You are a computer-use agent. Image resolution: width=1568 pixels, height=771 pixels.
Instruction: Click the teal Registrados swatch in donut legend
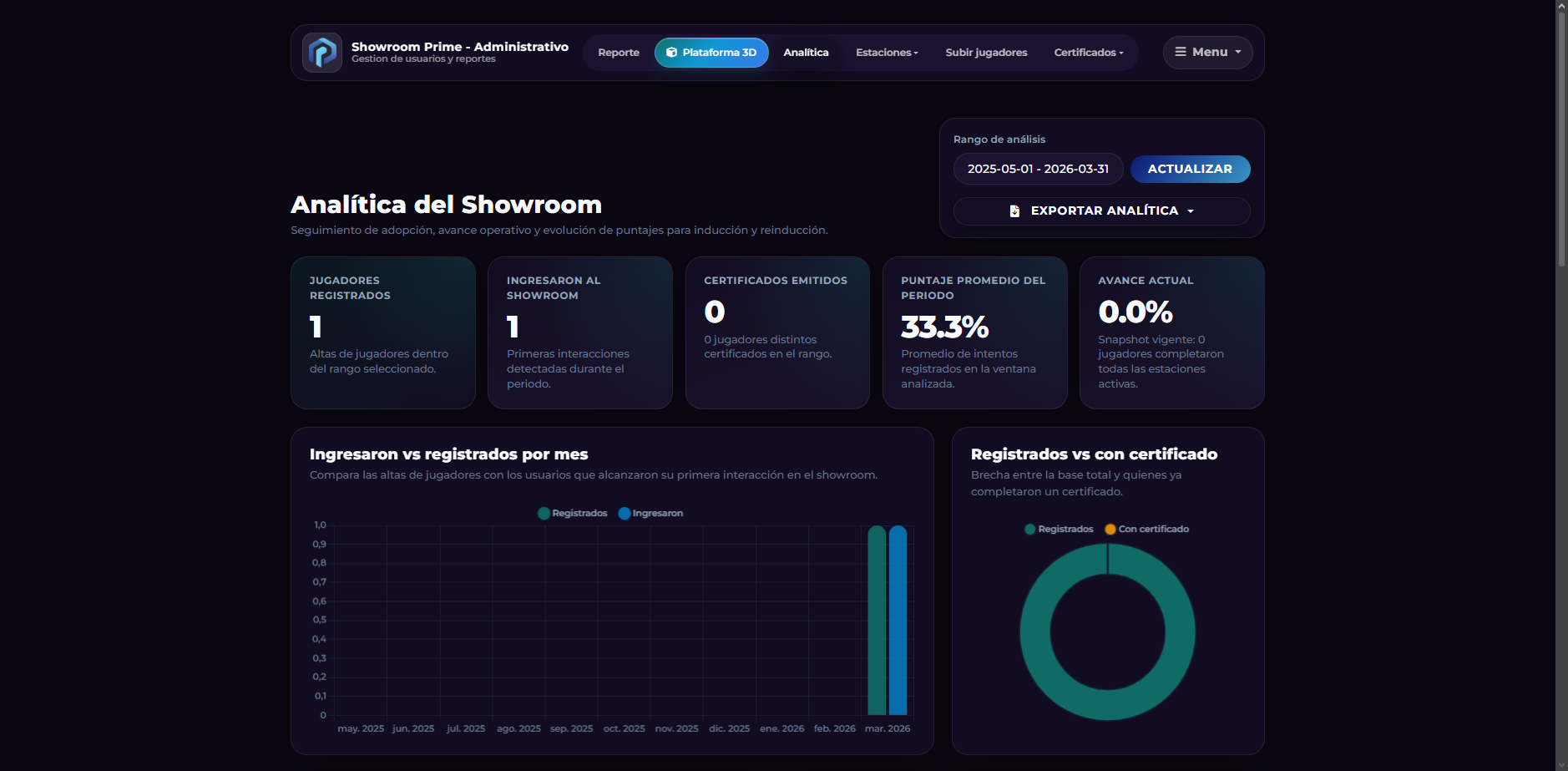click(1029, 529)
